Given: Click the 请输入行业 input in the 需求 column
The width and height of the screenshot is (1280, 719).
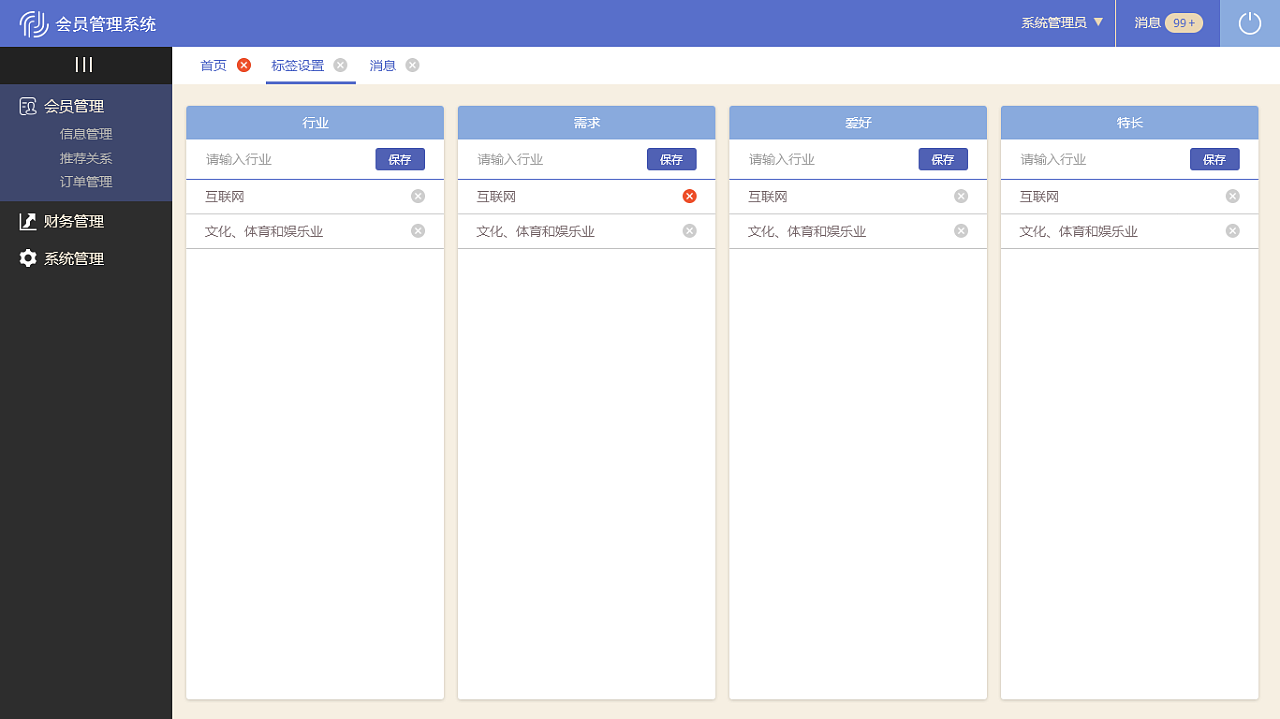Looking at the screenshot, I should tap(560, 158).
